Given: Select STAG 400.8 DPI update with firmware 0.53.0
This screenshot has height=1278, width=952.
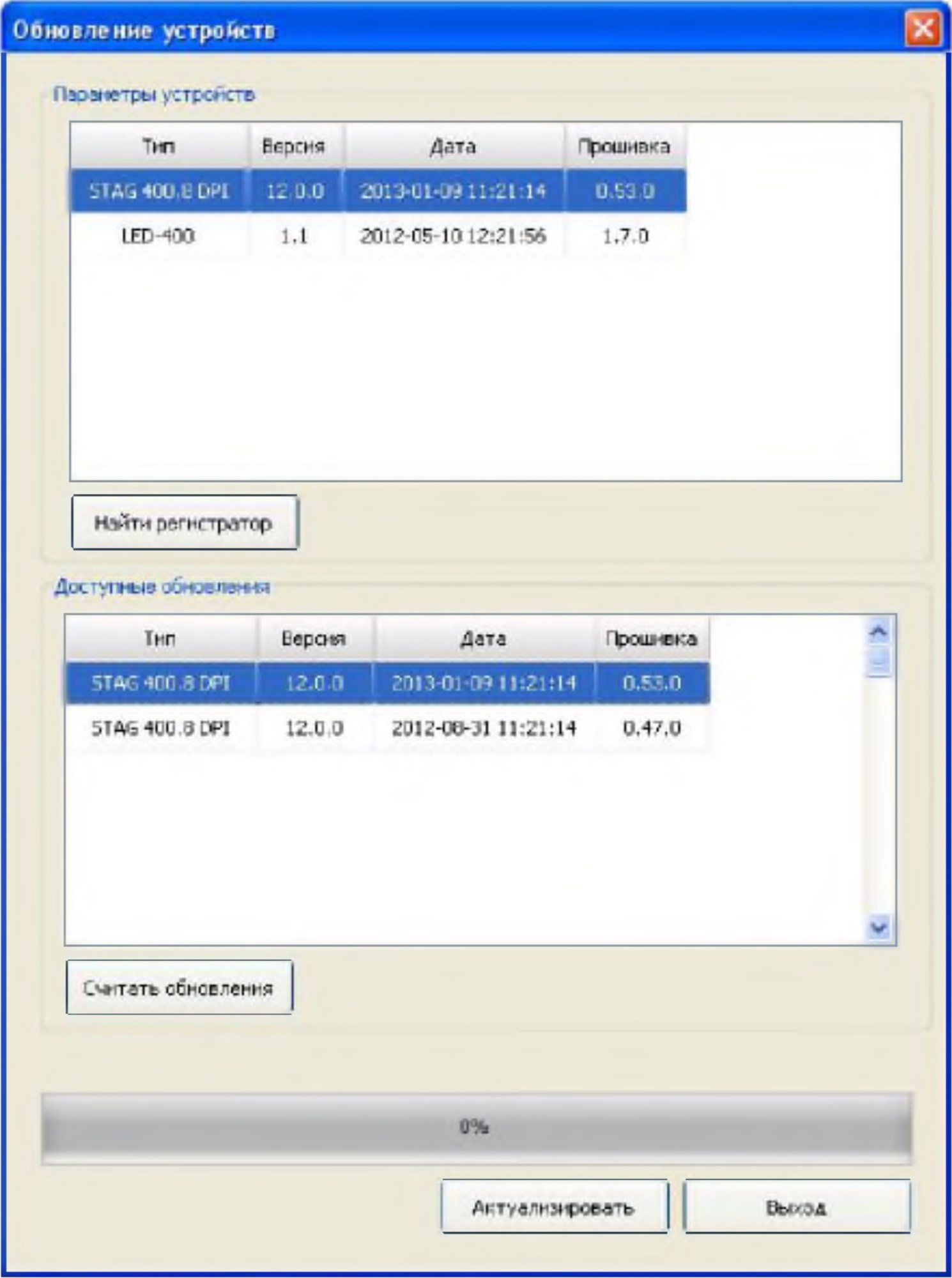Looking at the screenshot, I should click(387, 683).
